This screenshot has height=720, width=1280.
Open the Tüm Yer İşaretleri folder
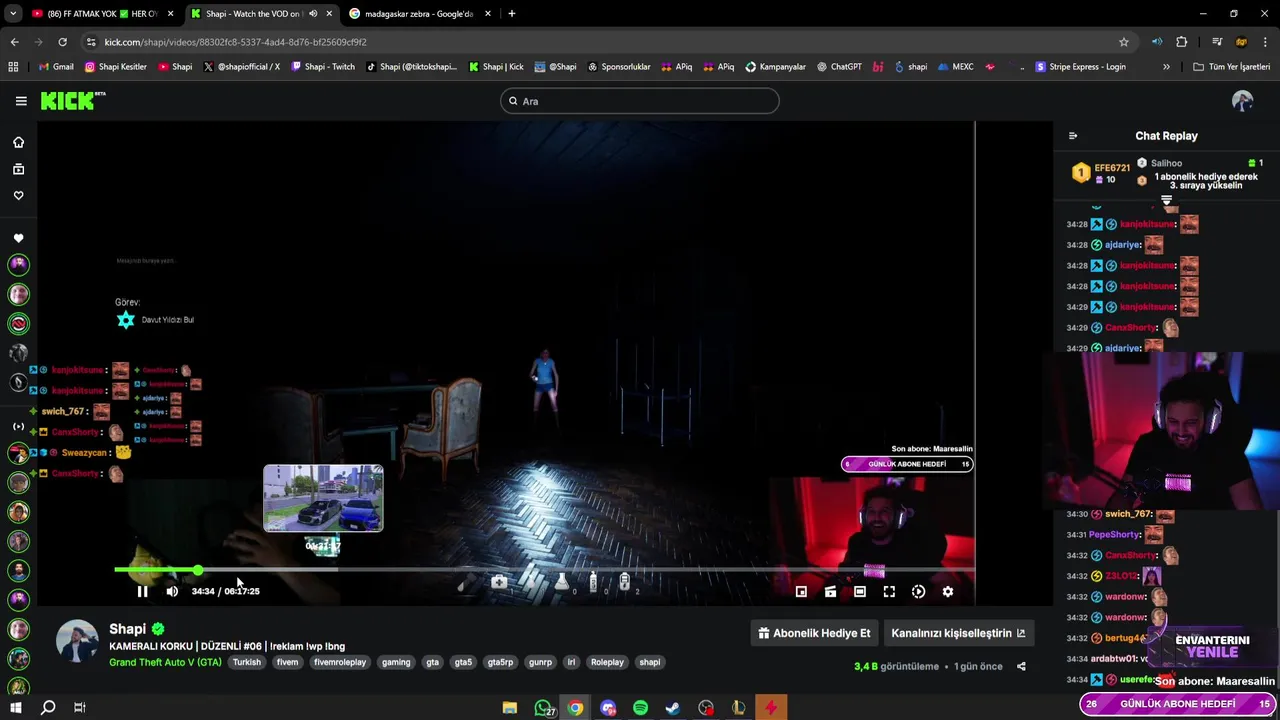1231,67
